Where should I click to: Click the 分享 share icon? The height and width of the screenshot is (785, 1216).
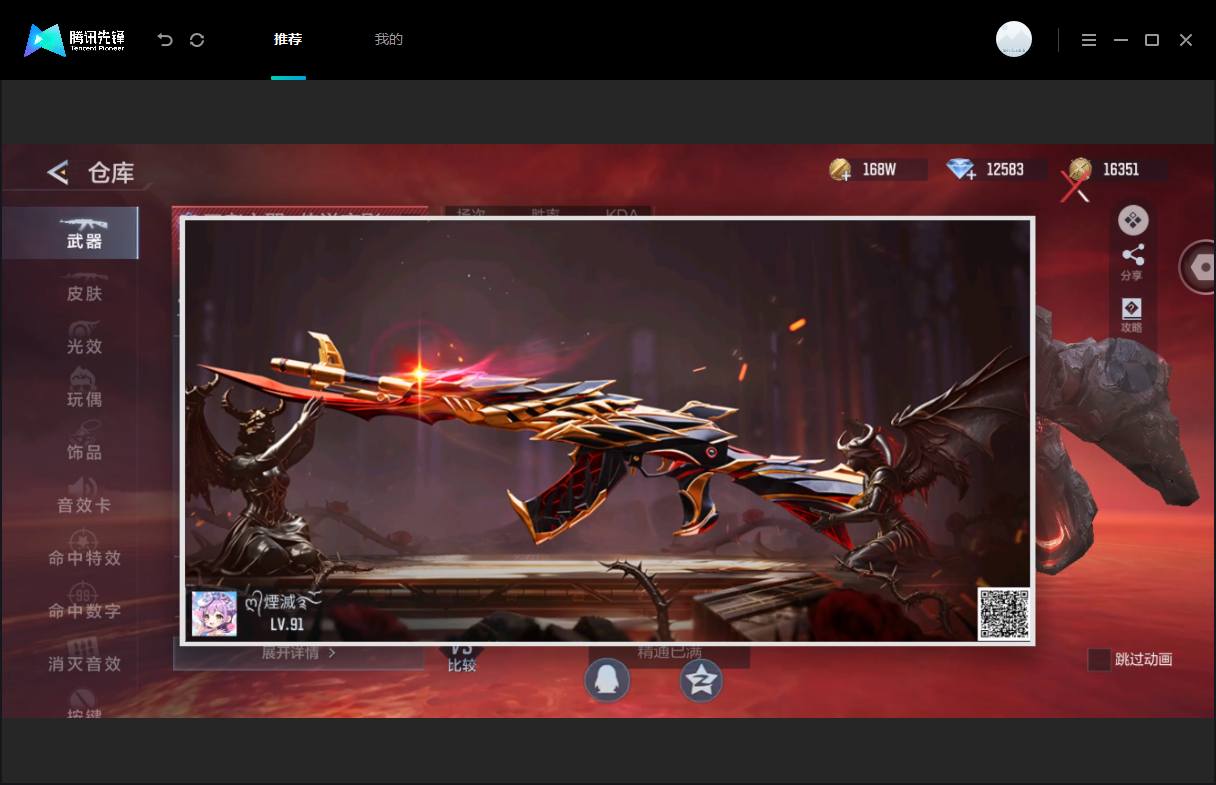[1132, 262]
